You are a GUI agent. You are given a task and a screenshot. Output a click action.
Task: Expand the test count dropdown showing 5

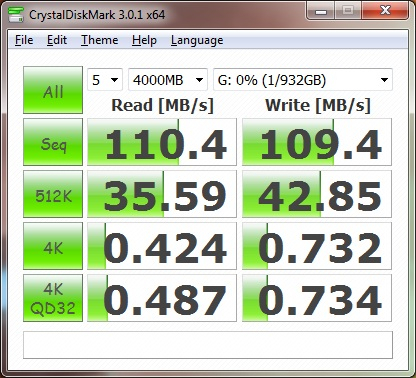[105, 80]
